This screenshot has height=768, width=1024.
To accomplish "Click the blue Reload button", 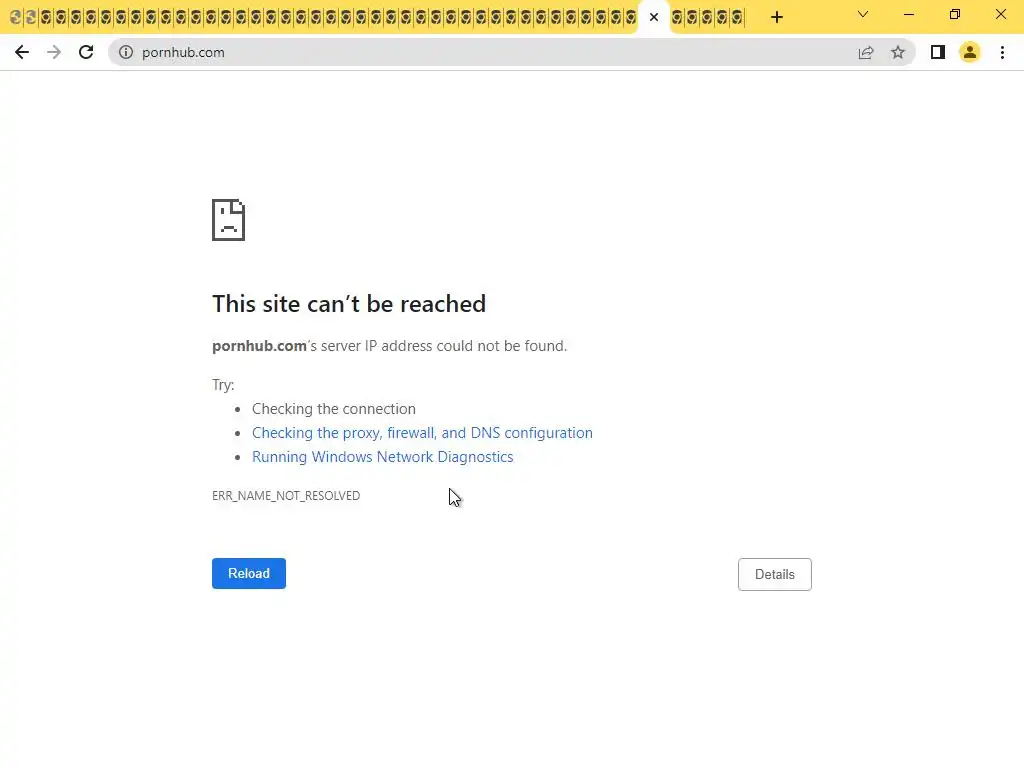I will coord(249,573).
